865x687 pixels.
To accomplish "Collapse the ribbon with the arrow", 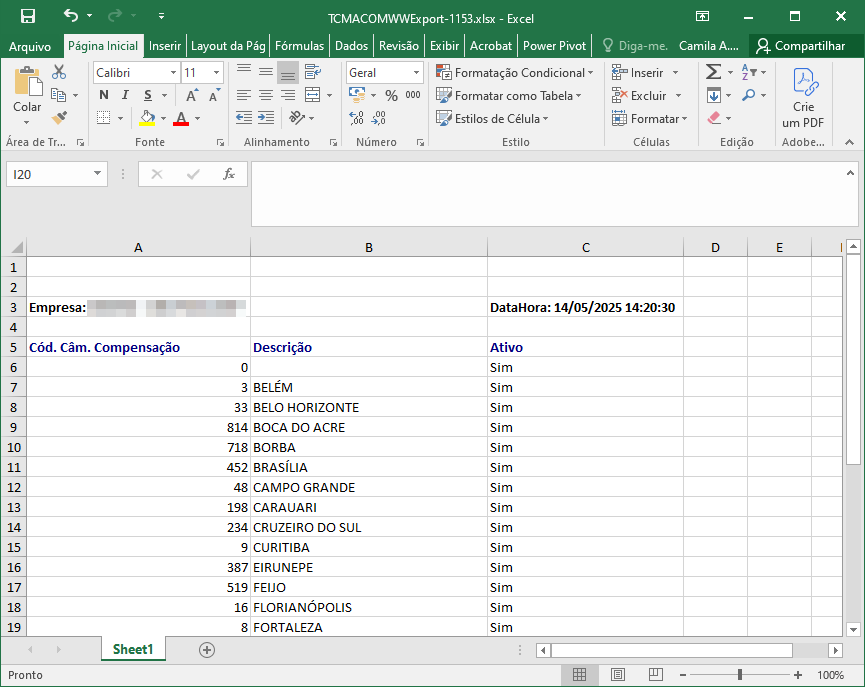I will point(849,142).
